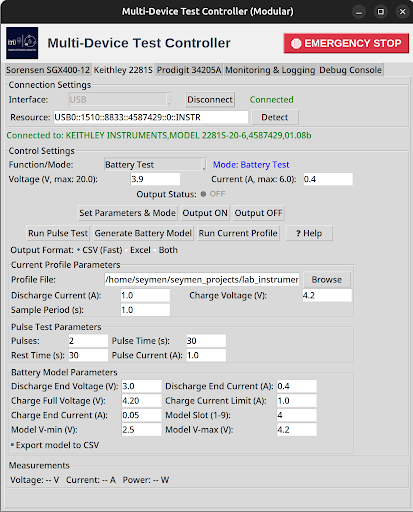This screenshot has height=512, width=413.
Task: Close the Multi-Device Test Controller window
Action: point(402,12)
